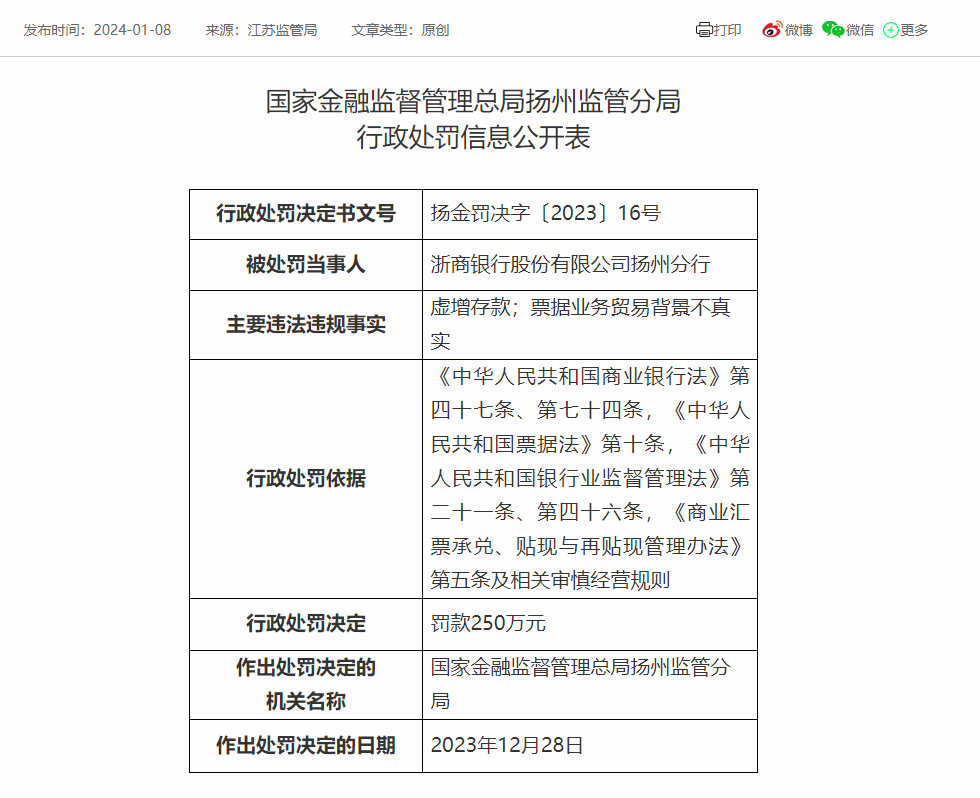Click the green plus more icon

pos(890,29)
